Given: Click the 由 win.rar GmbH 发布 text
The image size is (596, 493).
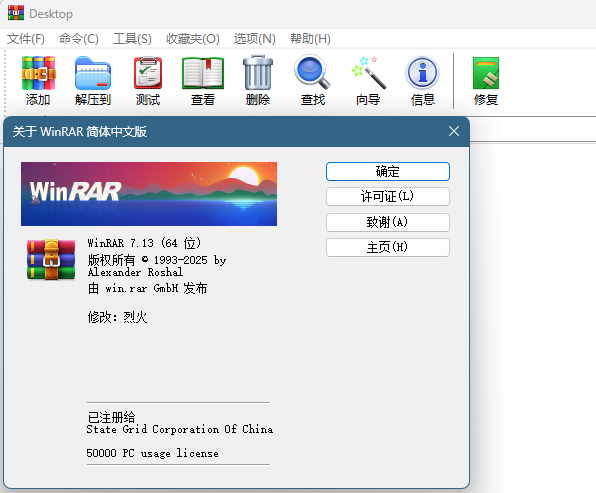Looking at the screenshot, I should coord(147,288).
